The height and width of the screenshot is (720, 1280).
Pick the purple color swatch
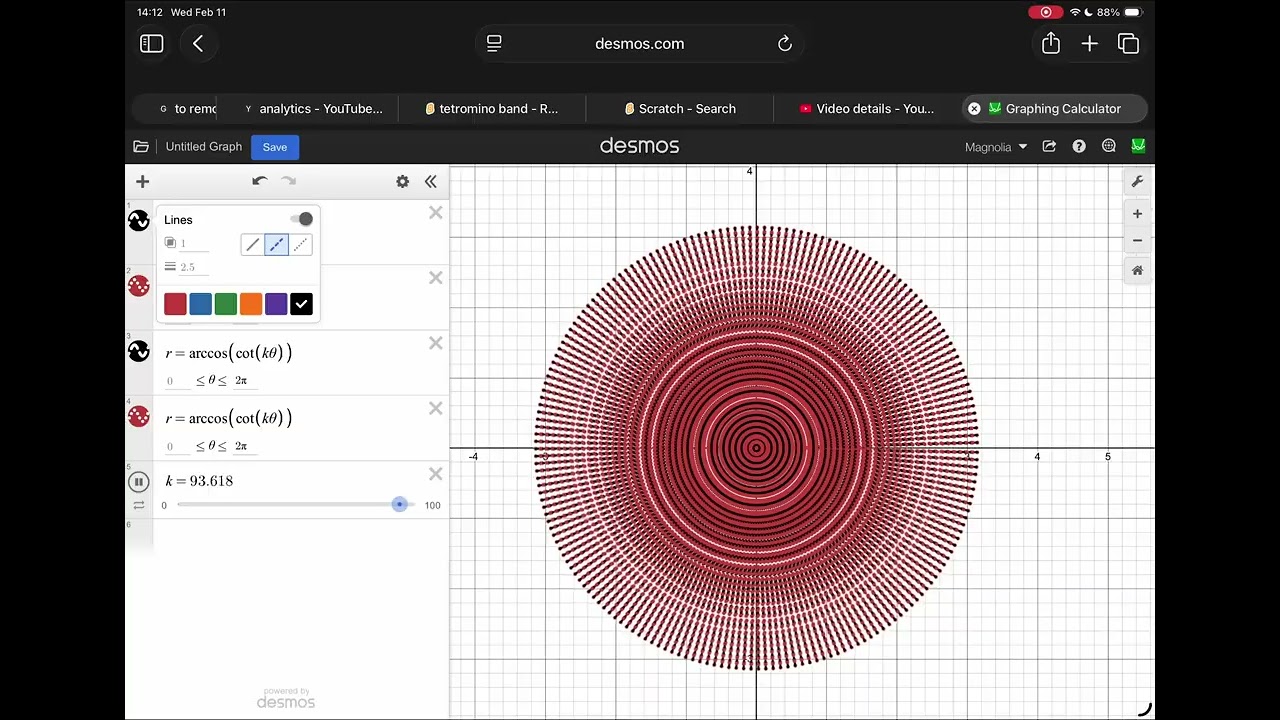point(276,304)
